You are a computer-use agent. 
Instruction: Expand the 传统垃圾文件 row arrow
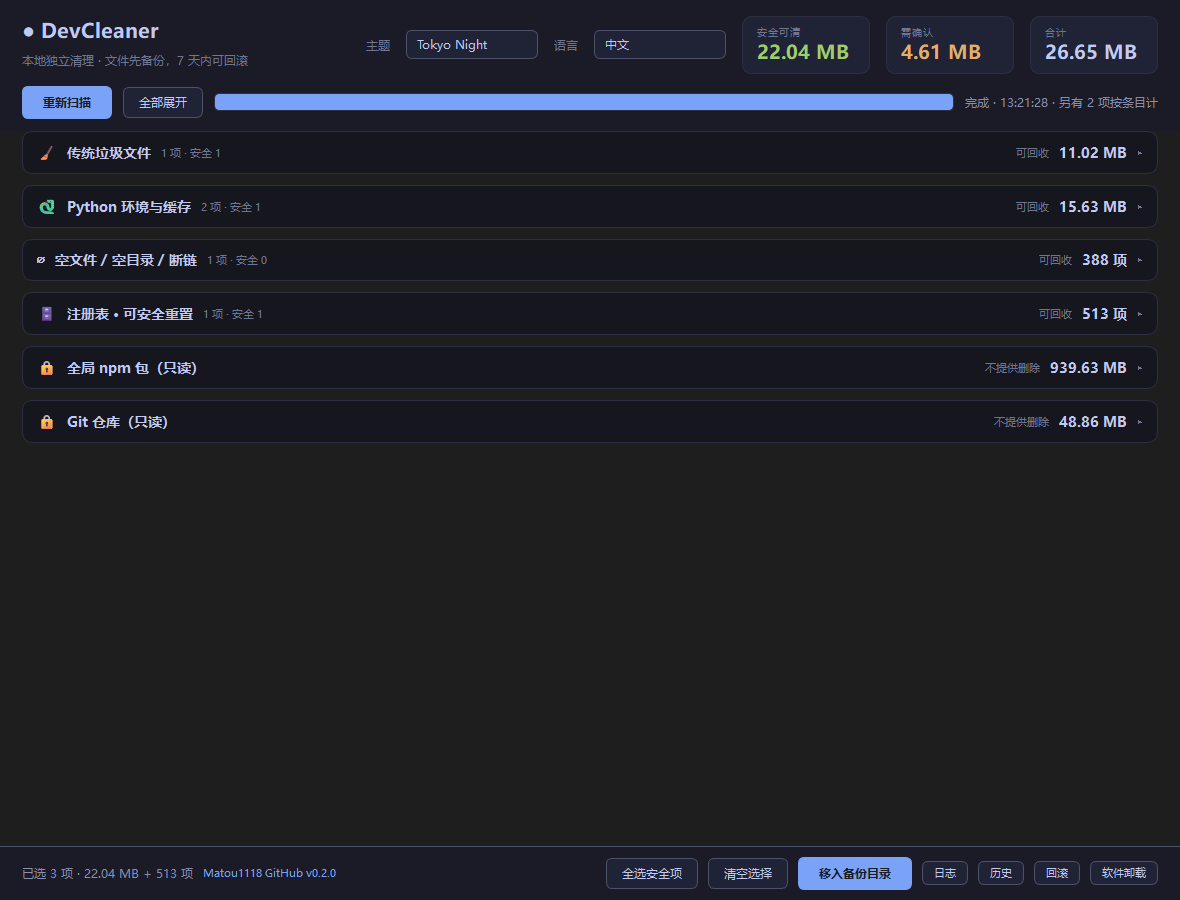click(1140, 153)
